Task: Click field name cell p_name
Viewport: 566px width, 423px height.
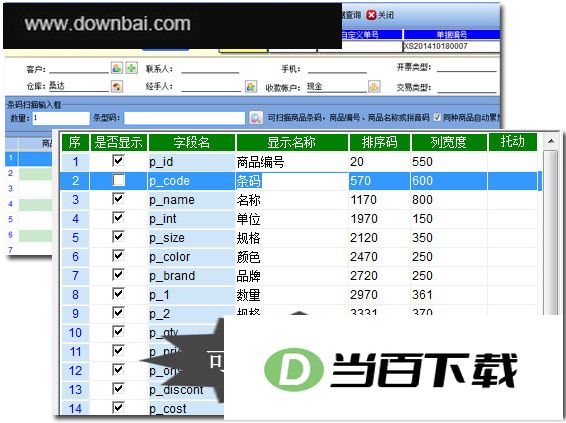Action: [192, 200]
